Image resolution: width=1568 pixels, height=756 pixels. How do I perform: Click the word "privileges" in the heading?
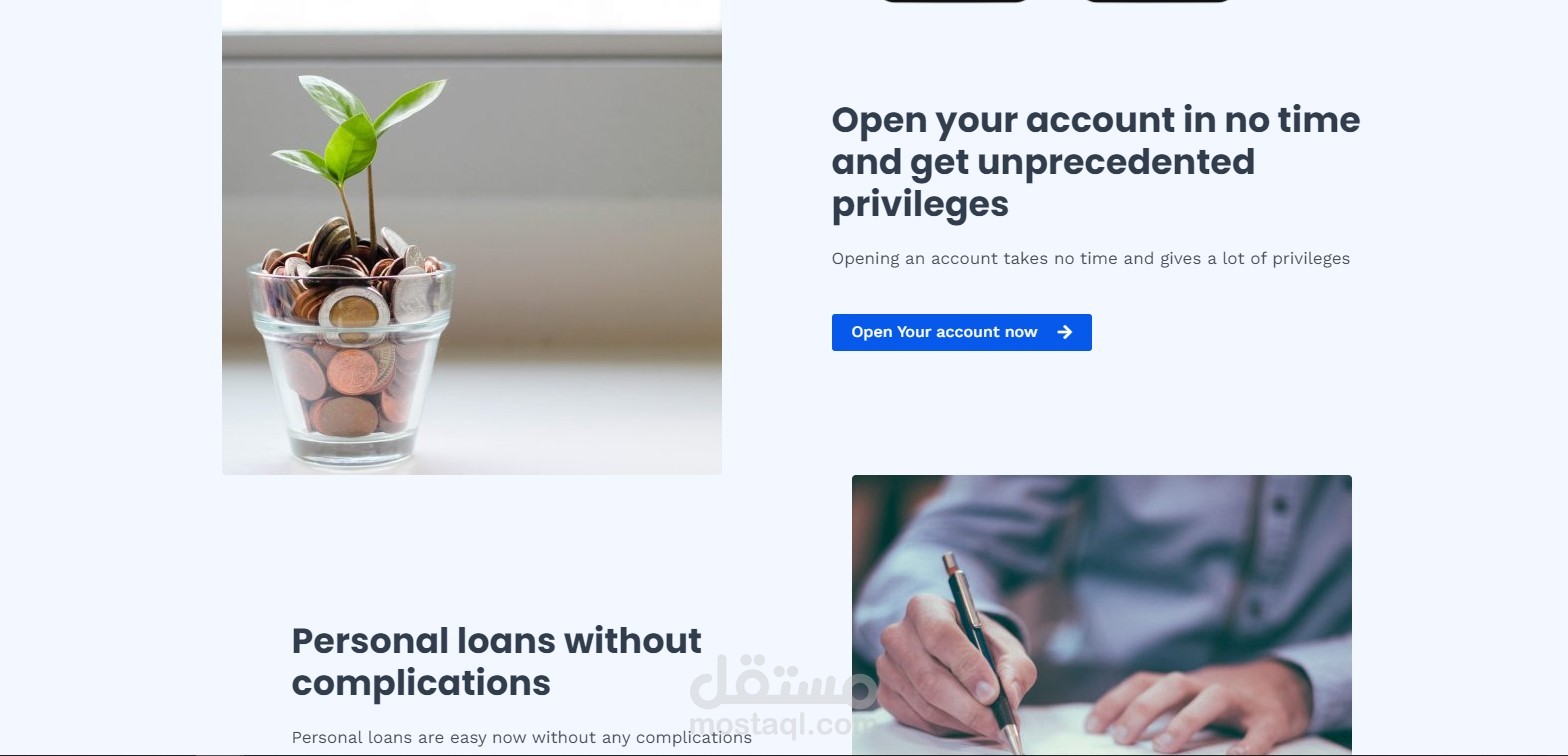920,204
